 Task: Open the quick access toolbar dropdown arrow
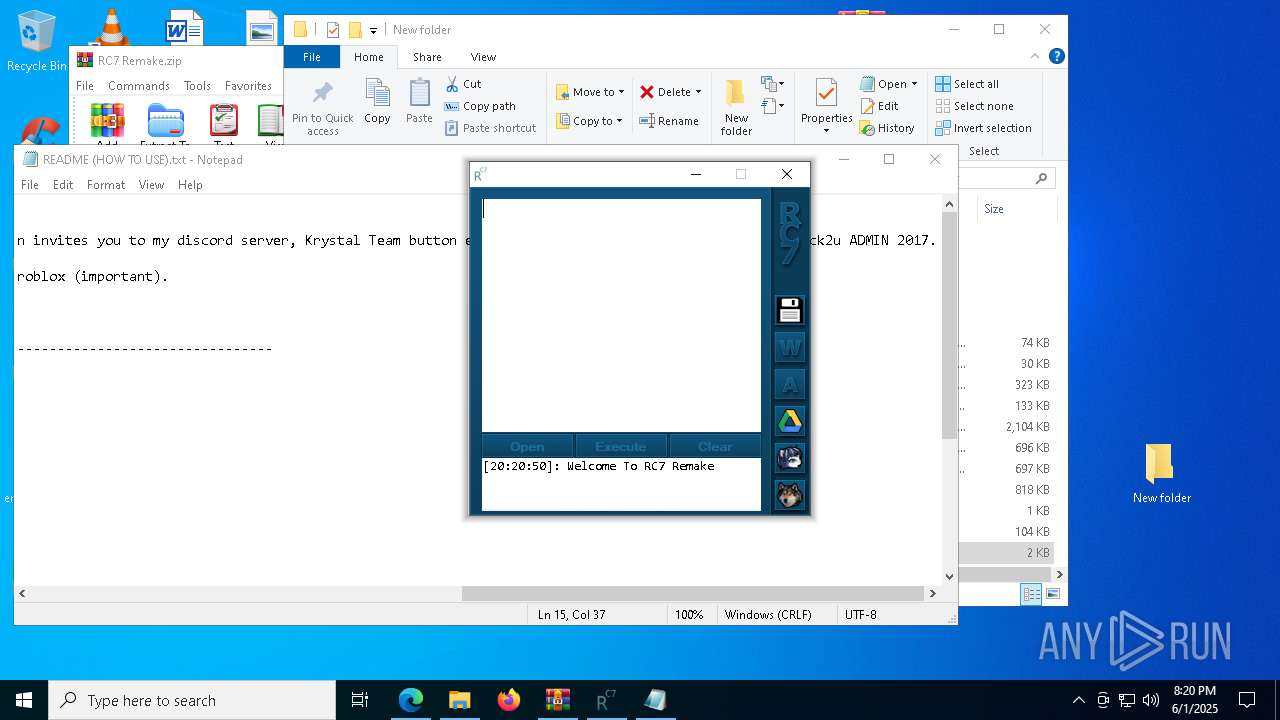tap(373, 30)
